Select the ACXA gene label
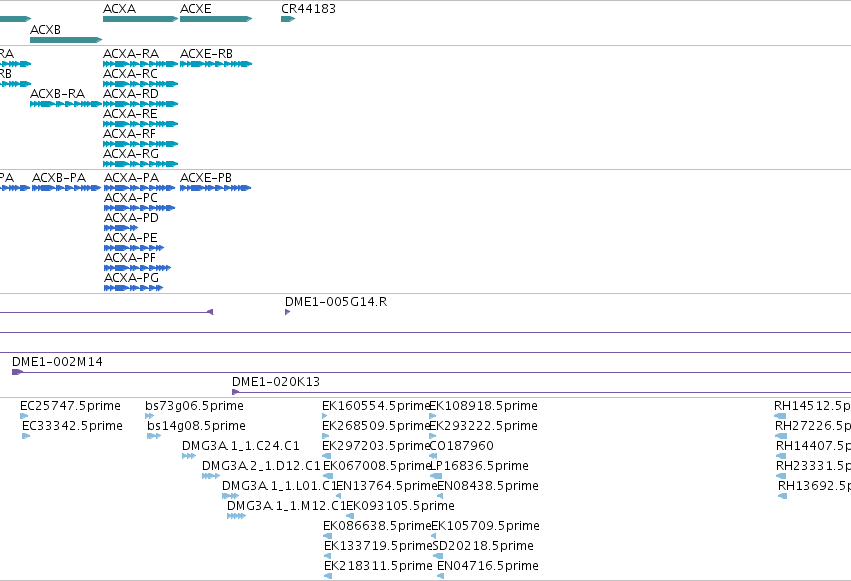 point(119,9)
